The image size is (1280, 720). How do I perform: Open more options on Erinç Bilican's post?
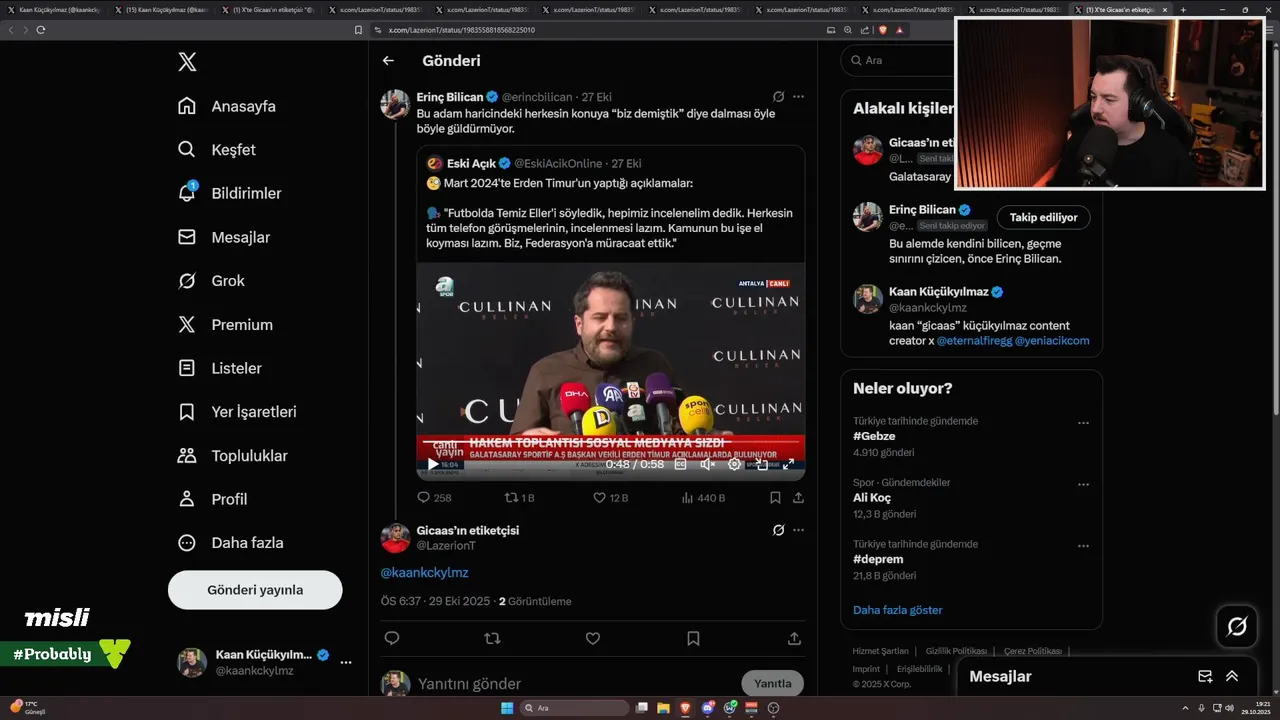798,97
